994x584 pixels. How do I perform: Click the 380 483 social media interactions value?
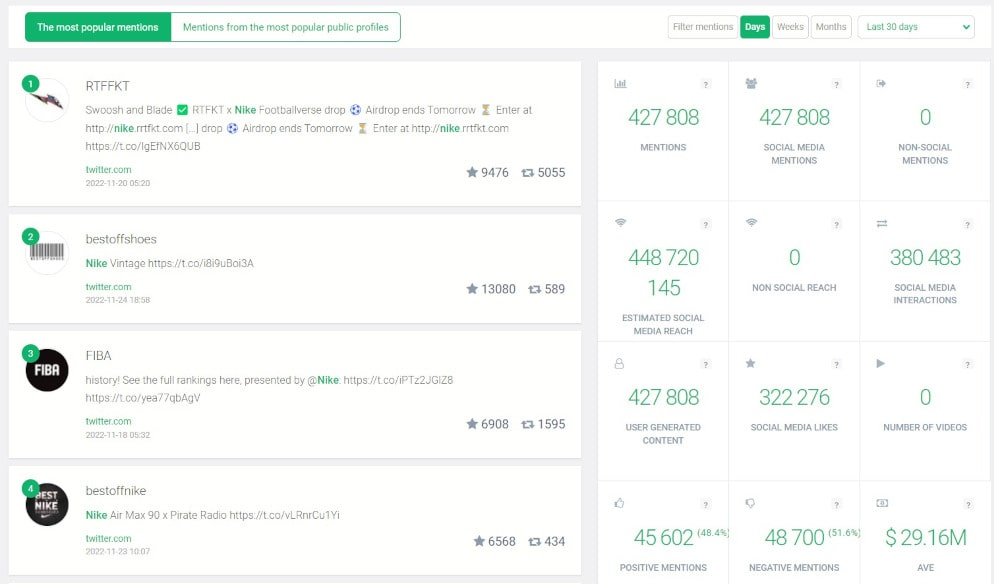click(x=925, y=257)
